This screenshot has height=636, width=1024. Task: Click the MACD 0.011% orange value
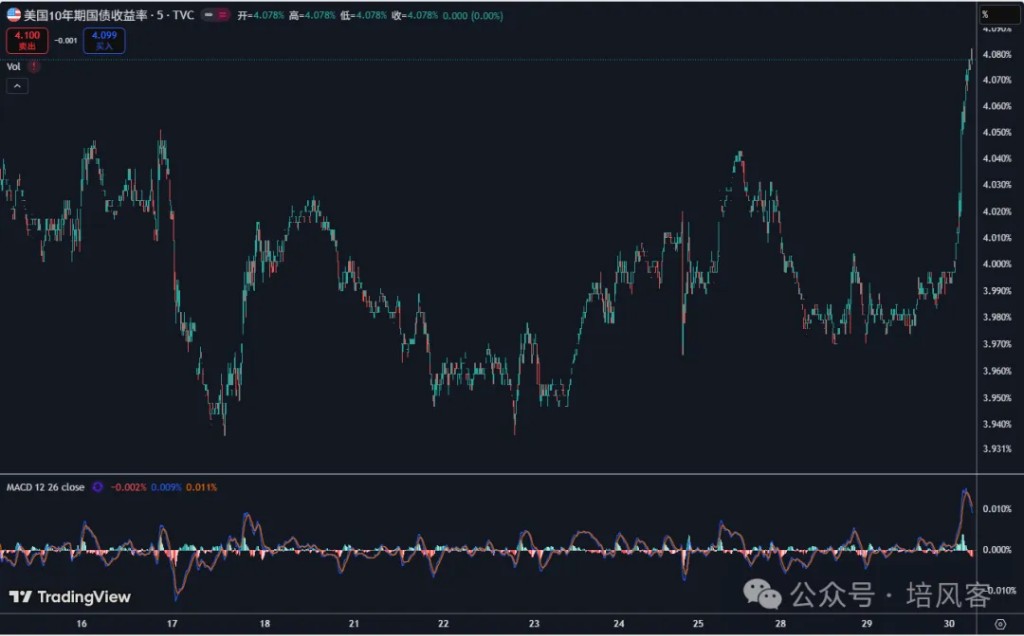pyautogui.click(x=201, y=487)
